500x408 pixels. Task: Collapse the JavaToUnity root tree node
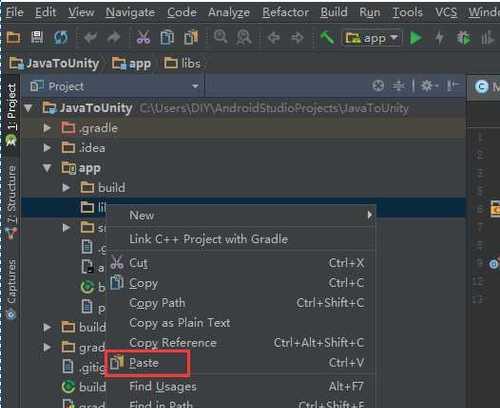tap(29, 108)
